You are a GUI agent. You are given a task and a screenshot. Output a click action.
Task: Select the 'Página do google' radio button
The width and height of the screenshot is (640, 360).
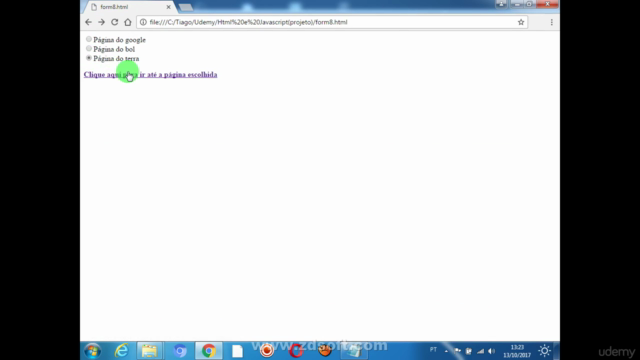click(x=89, y=39)
